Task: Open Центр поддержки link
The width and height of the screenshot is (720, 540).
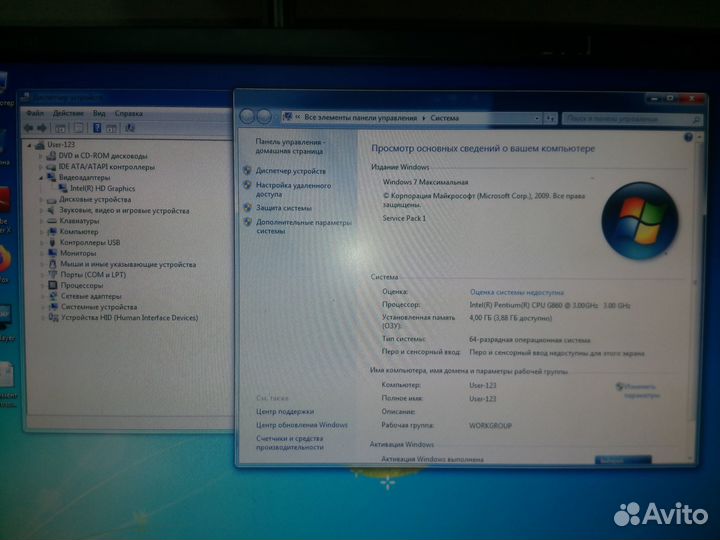Action: tap(285, 411)
